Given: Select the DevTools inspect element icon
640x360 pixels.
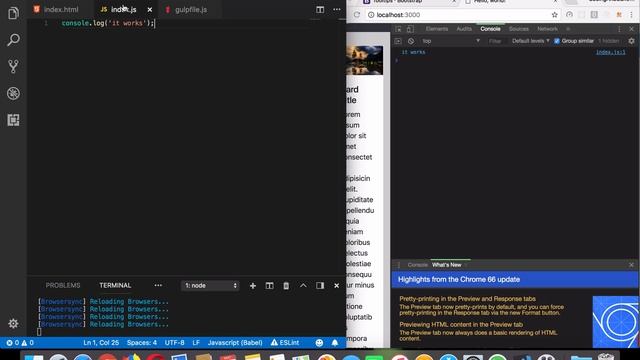Looking at the screenshot, I should [398, 29].
